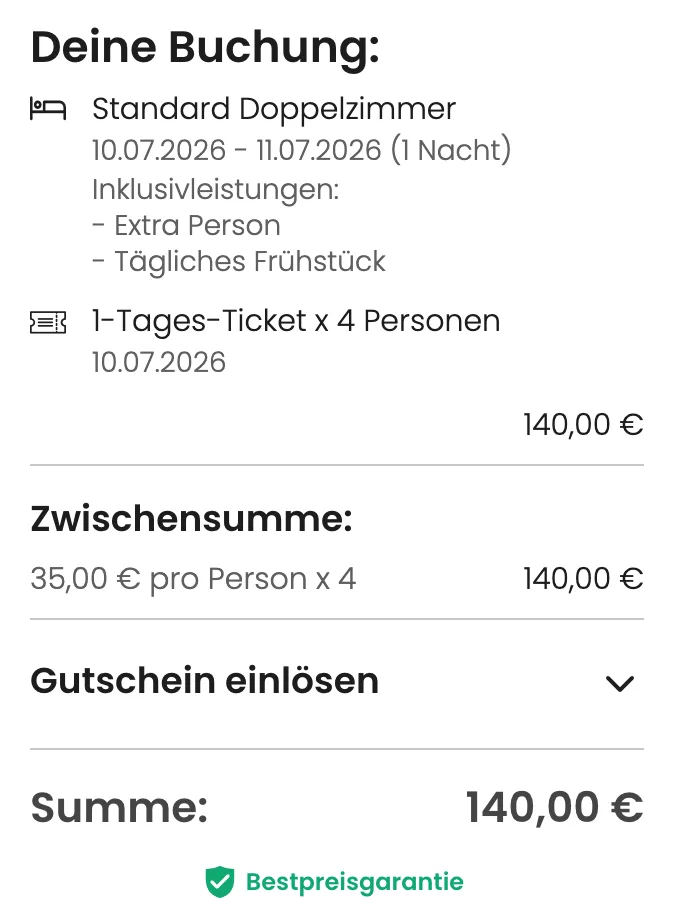Click the ticket date 10.07.2026

pyautogui.click(x=159, y=361)
